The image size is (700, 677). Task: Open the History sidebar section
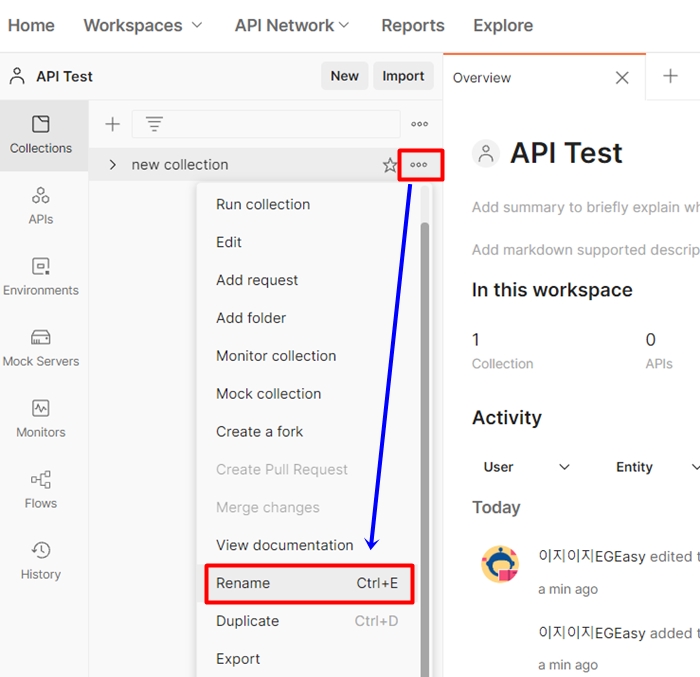(x=41, y=561)
